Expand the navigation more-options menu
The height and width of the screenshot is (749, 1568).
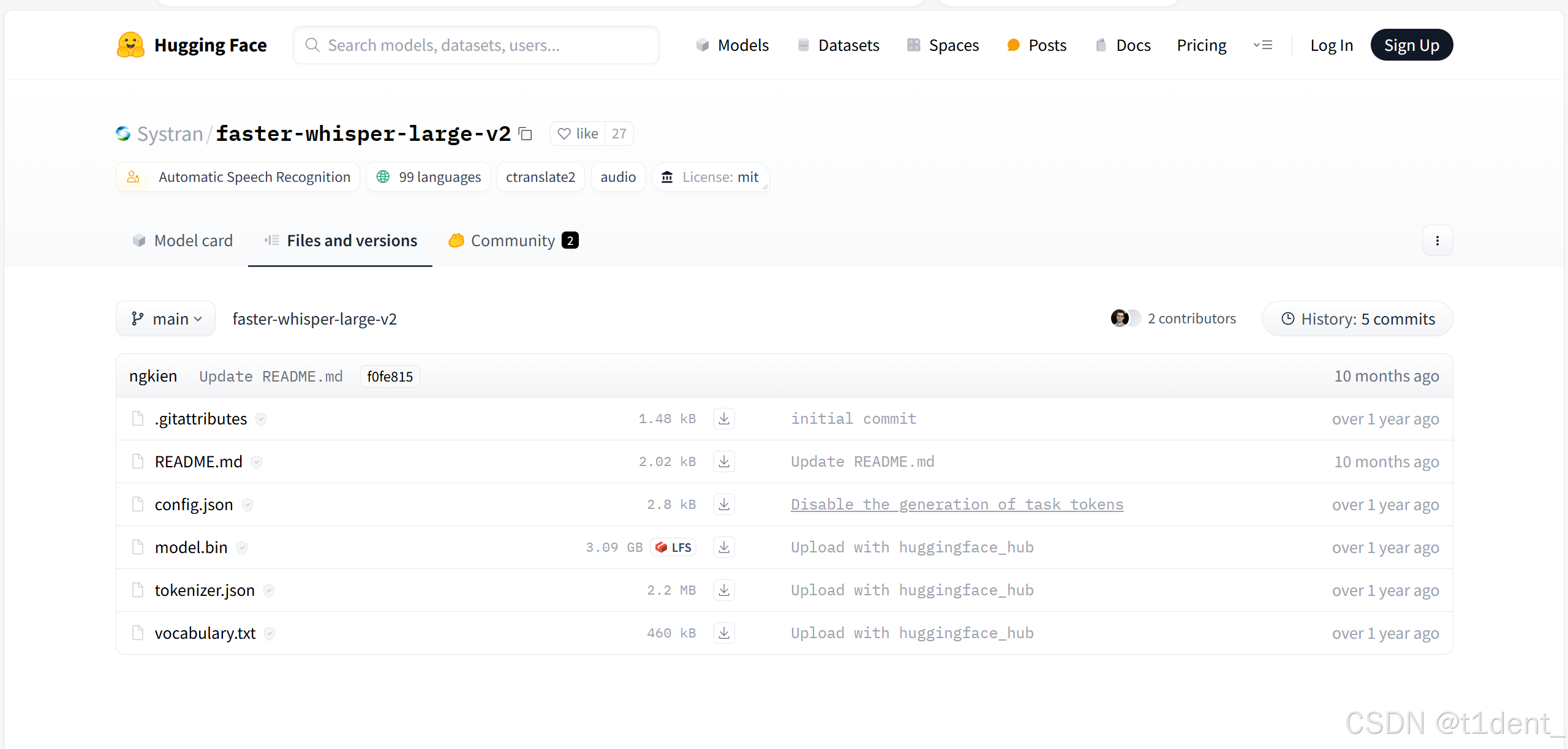coord(1262,45)
